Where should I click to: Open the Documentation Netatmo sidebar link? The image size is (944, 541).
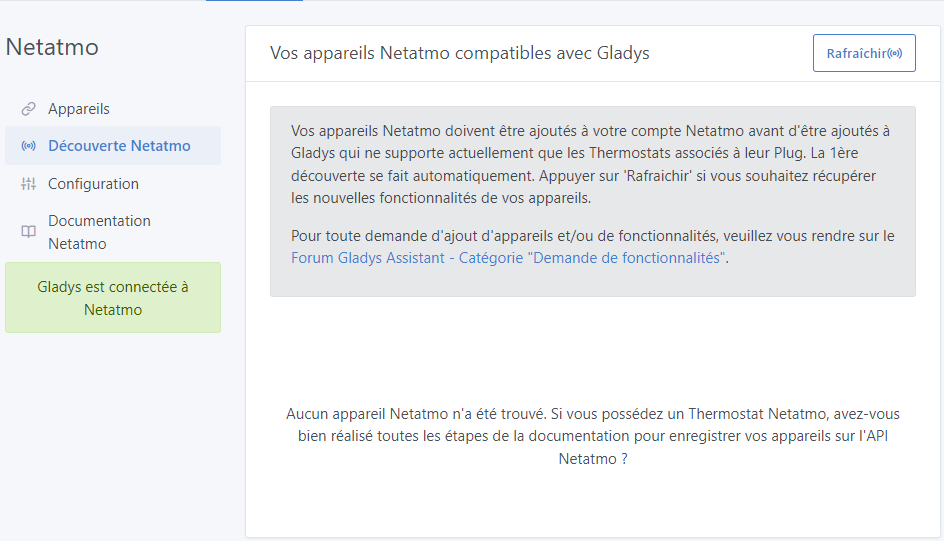[99, 232]
